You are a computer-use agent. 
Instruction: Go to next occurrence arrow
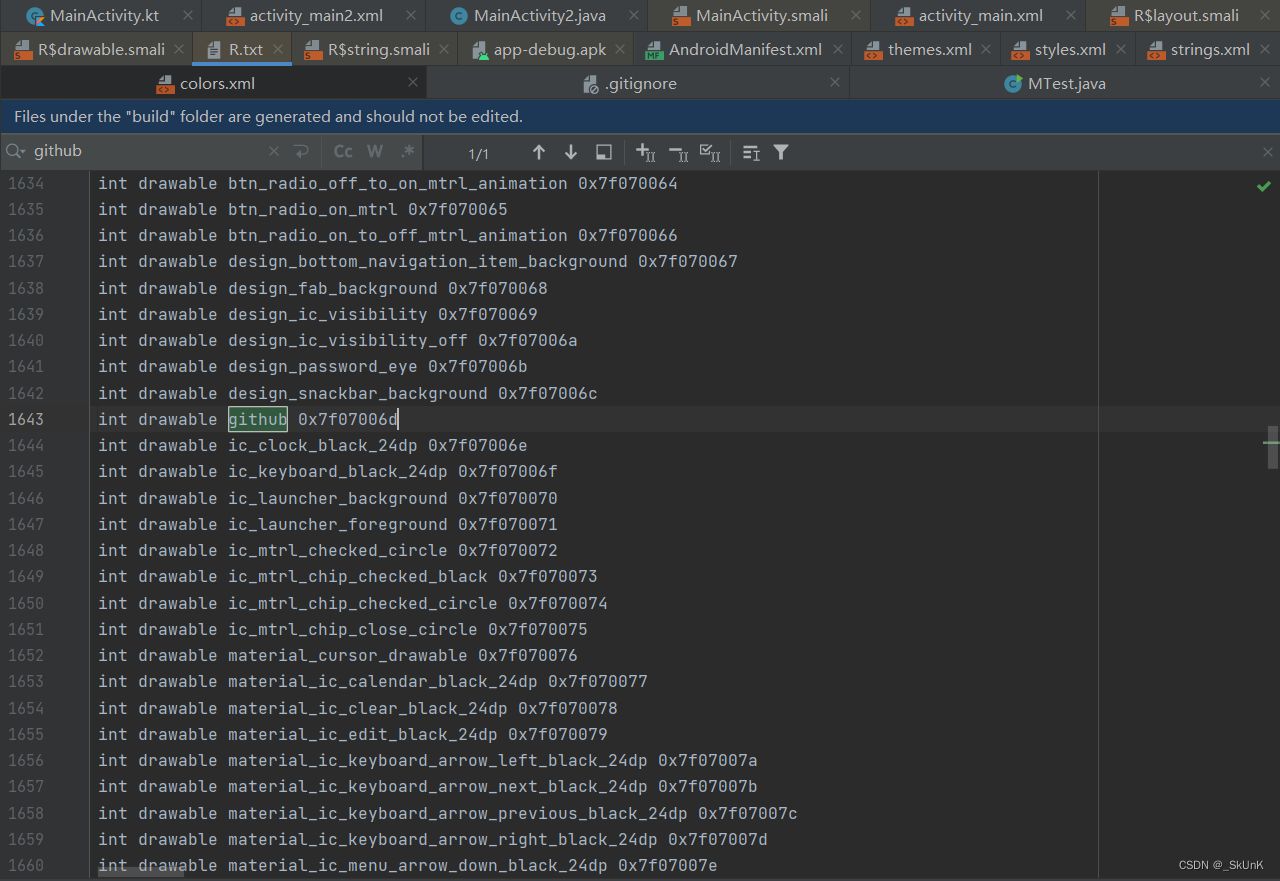571,152
